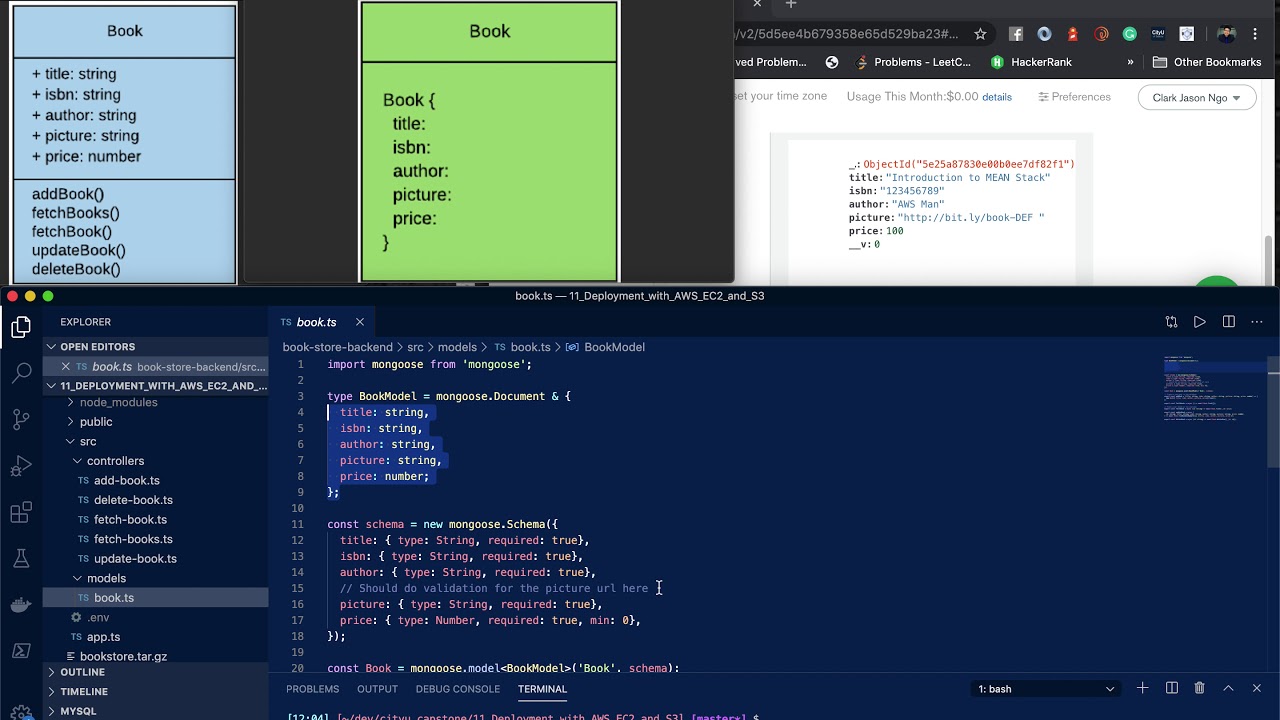Switch to the Debug Console tab
This screenshot has width=1280, height=720.
(458, 689)
